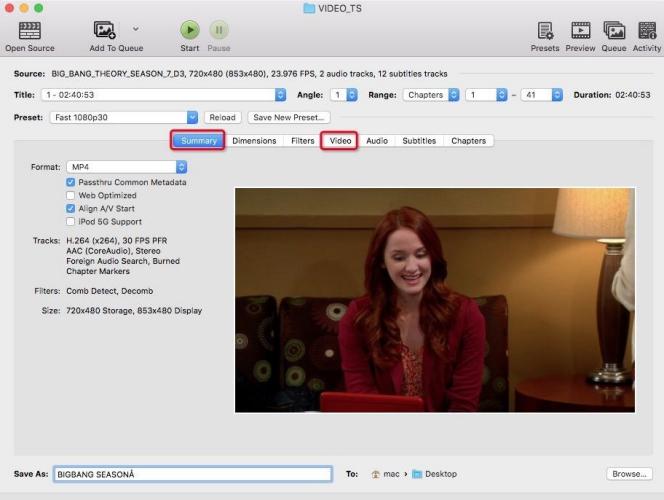Click the video preview image
This screenshot has width=664, height=500.
427,300
